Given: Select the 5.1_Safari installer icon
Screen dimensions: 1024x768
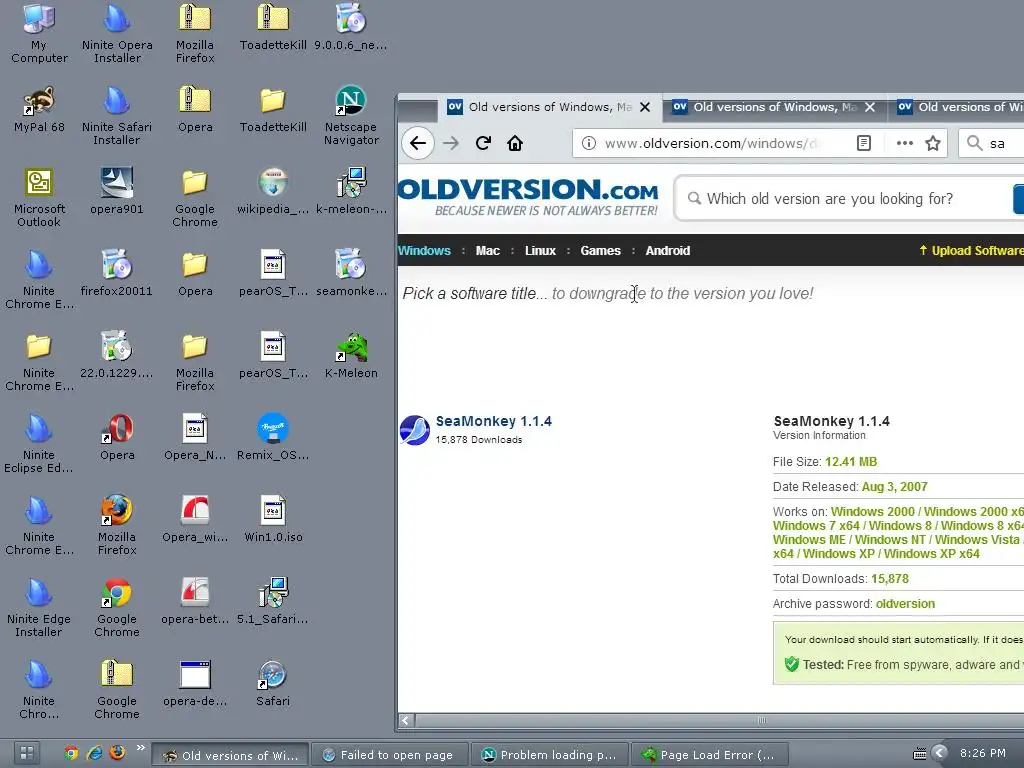Looking at the screenshot, I should click(x=273, y=601).
